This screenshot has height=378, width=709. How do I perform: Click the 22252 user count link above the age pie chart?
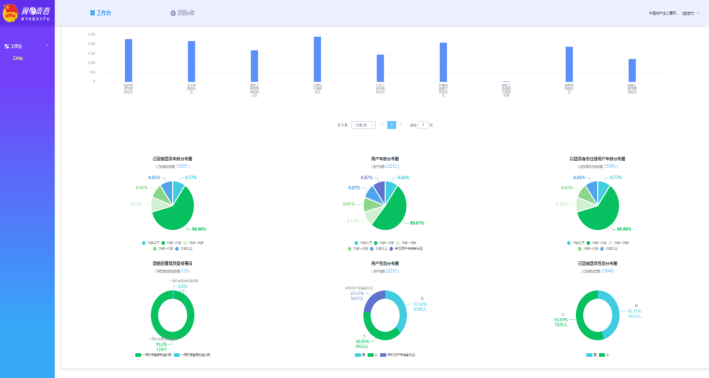click(x=392, y=166)
